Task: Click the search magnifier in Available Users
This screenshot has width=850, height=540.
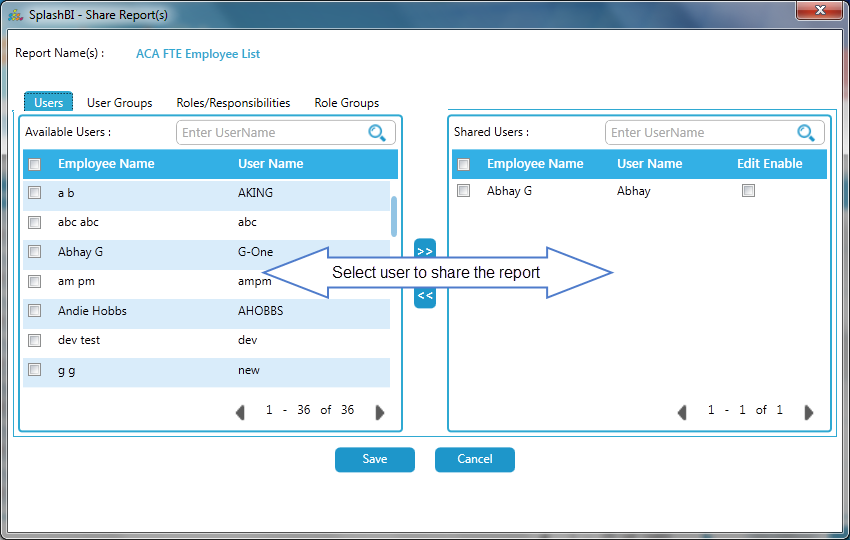Action: (x=377, y=133)
